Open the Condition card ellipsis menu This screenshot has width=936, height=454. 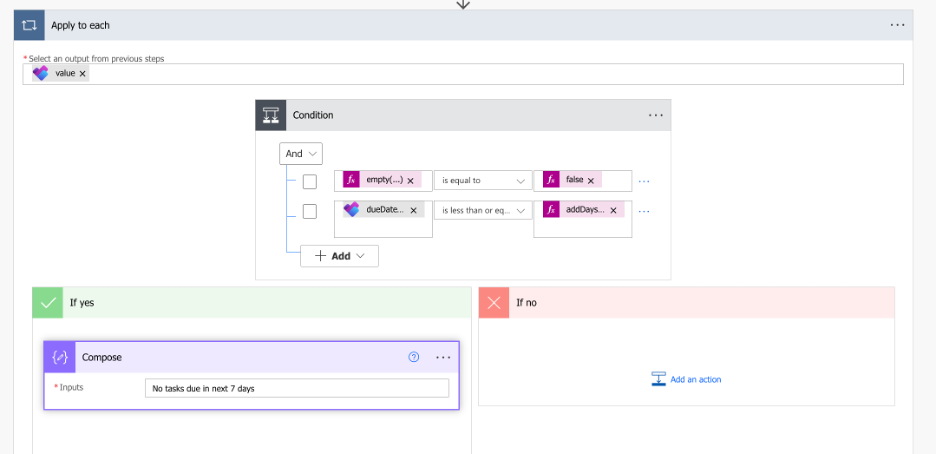655,115
